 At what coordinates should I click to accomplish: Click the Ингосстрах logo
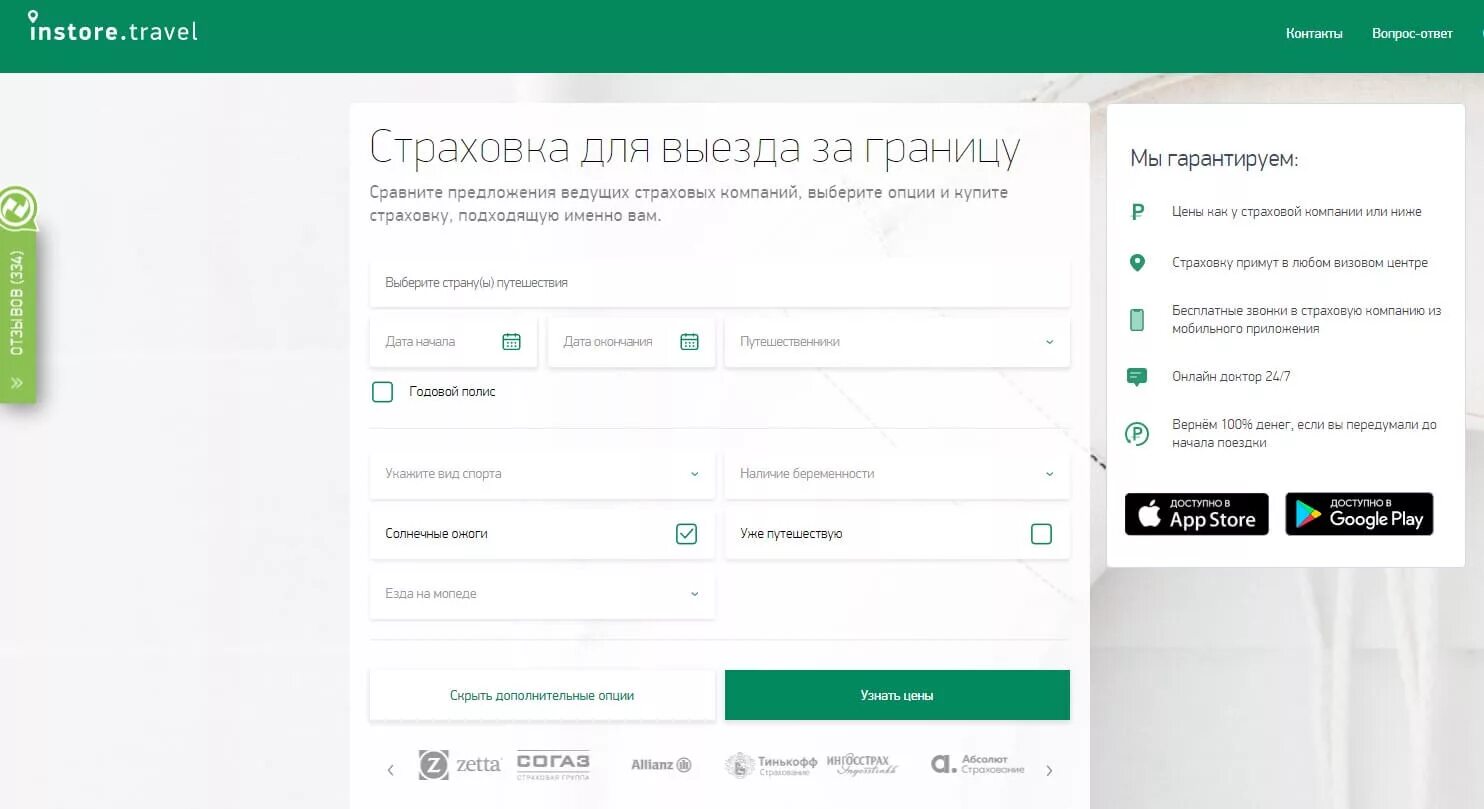coord(863,765)
